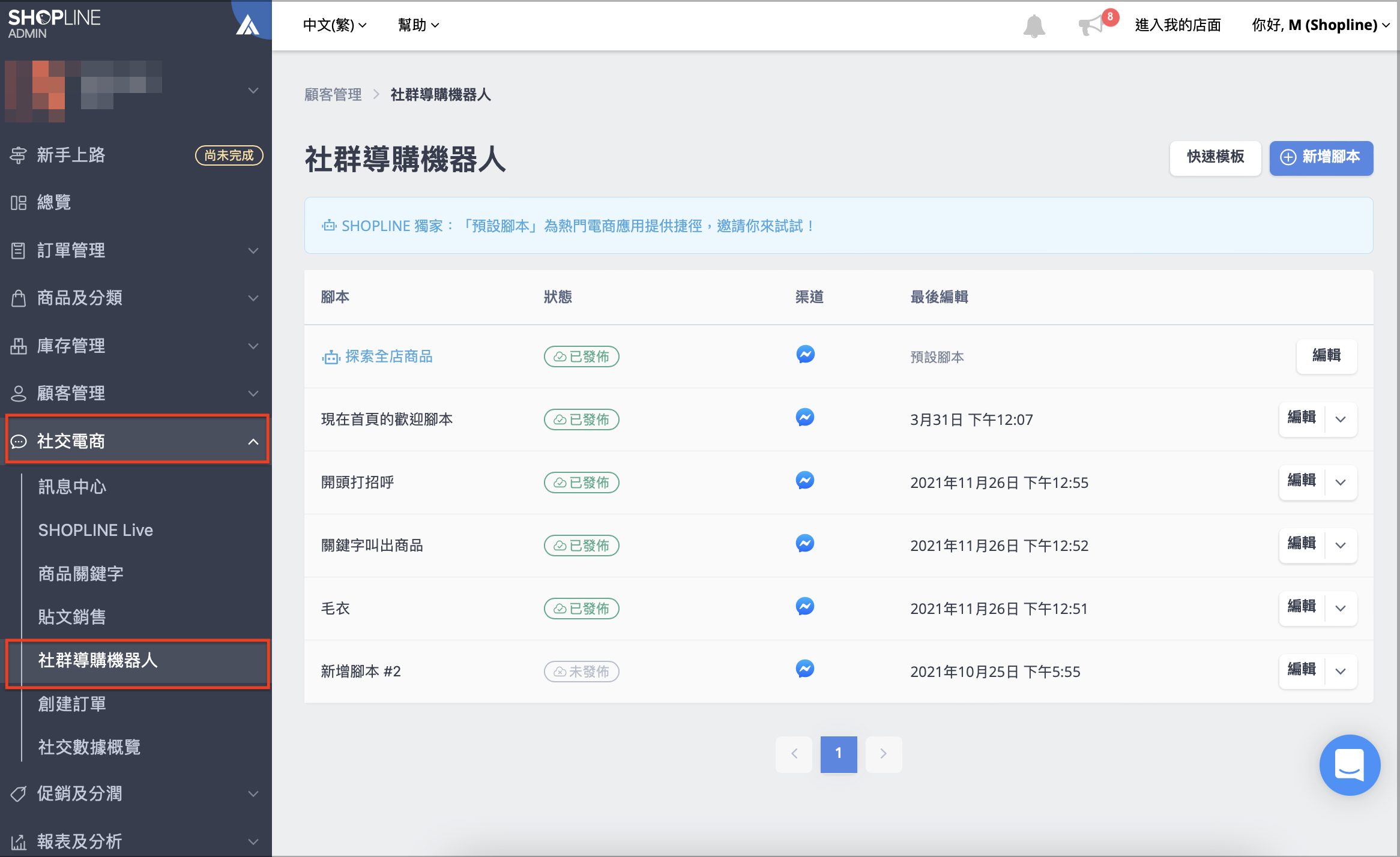The height and width of the screenshot is (857, 1400).
Task: Click the 商品及分類 shopping bag icon
Action: tap(19, 298)
